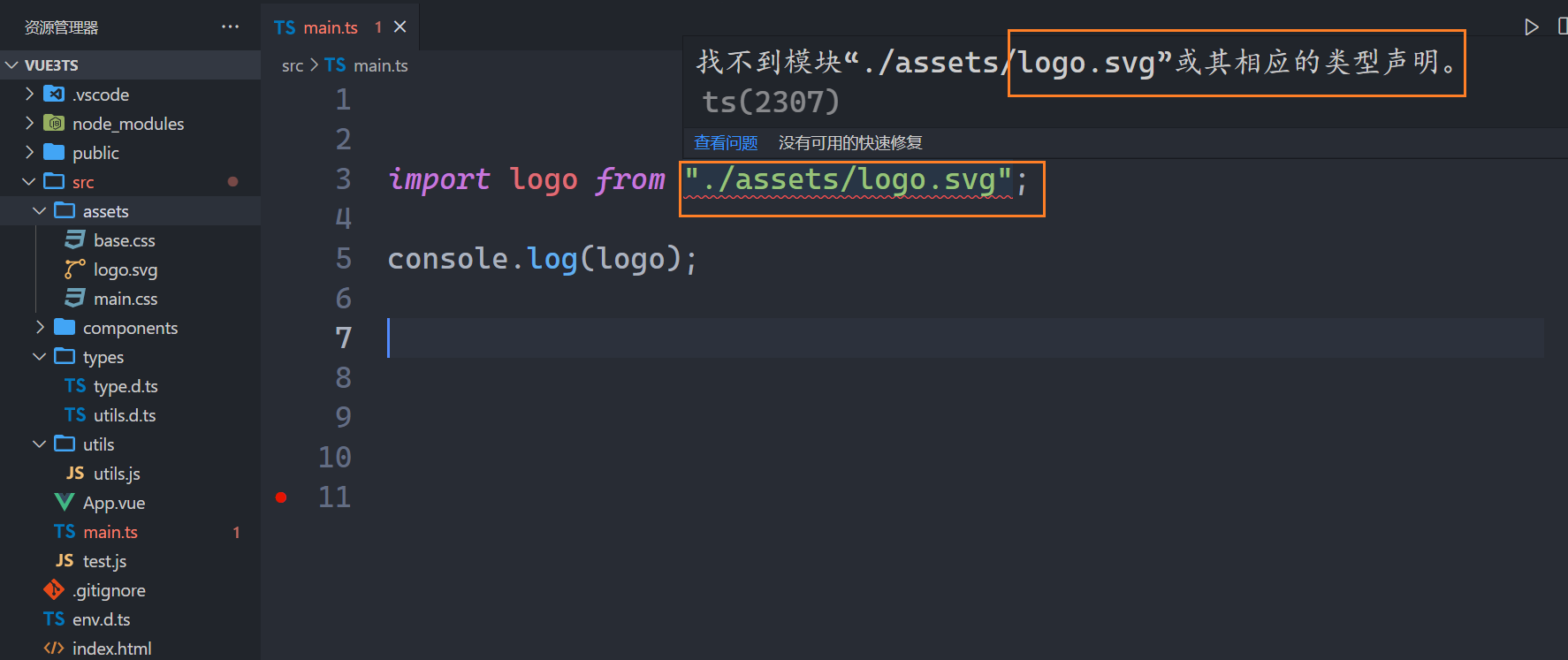Screen dimensions: 1568x660
Task: Open the explorer more actions ellipsis menu
Action: pos(230,27)
